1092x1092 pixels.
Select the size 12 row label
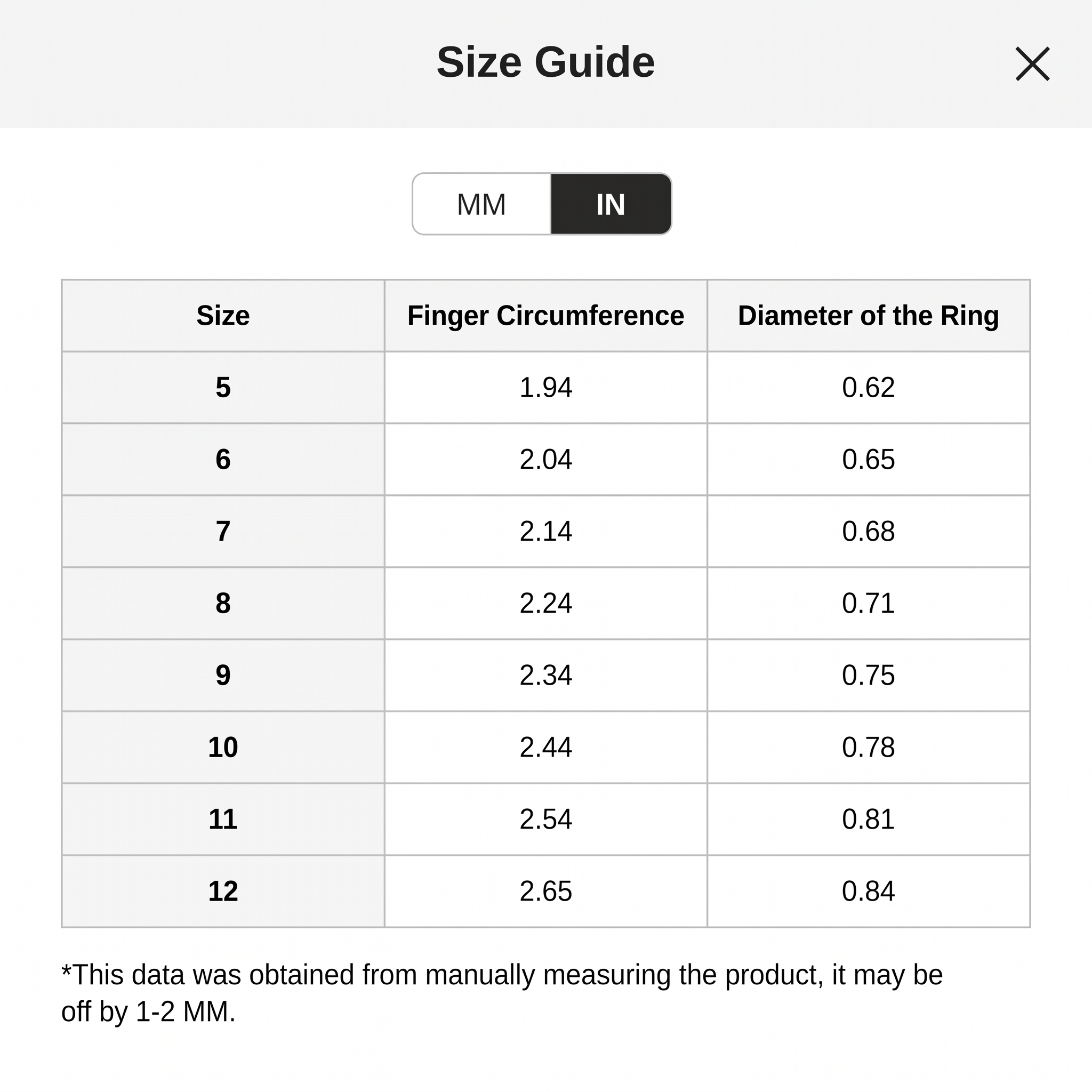223,892
